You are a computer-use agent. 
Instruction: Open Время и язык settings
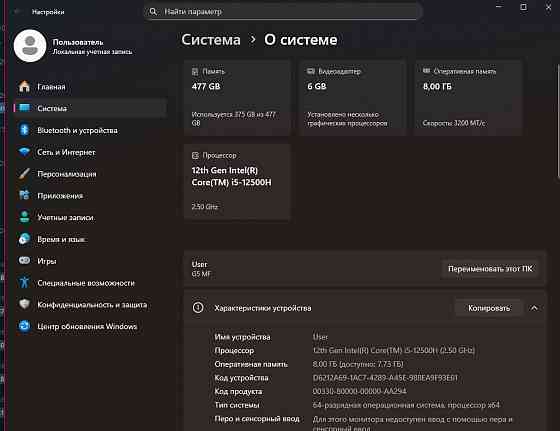90,239
